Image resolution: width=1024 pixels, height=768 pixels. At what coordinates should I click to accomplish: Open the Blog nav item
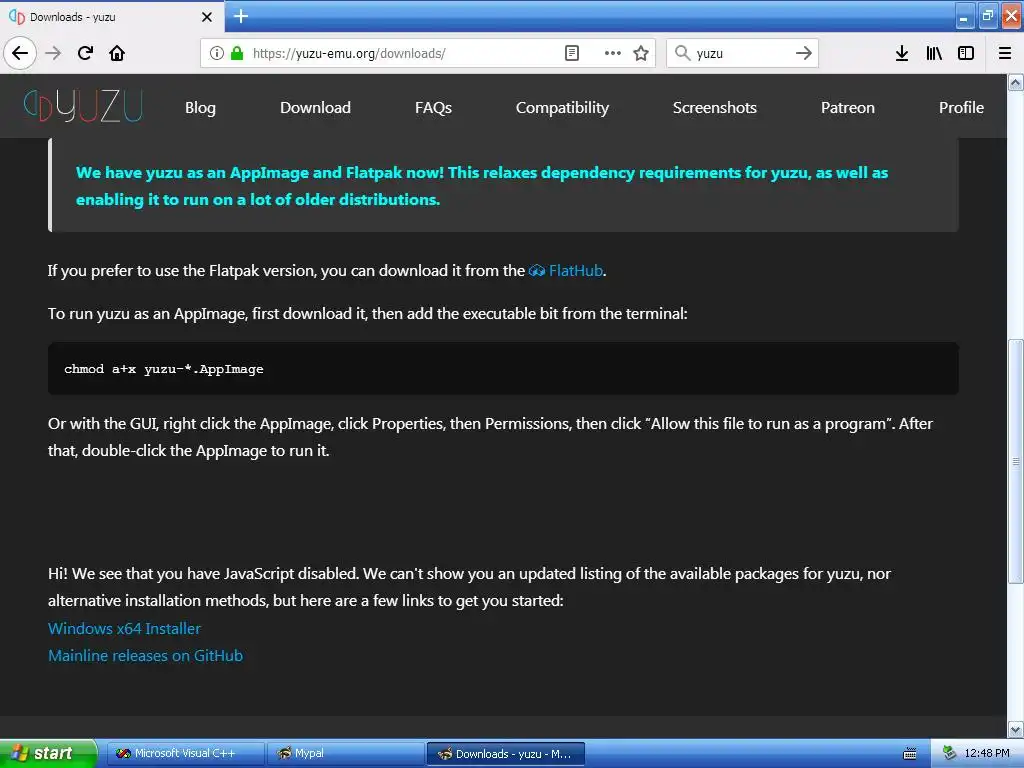pyautogui.click(x=200, y=108)
